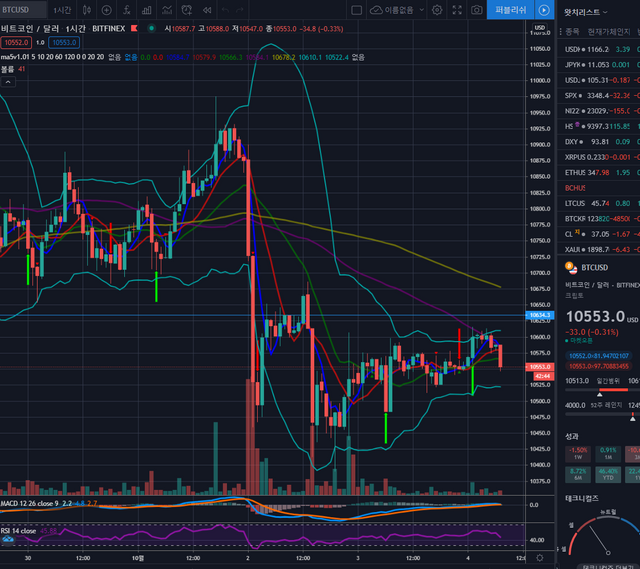The height and width of the screenshot is (569, 640).
Task: Take a chart snapshot with camera icon
Action: pyautogui.click(x=476, y=10)
